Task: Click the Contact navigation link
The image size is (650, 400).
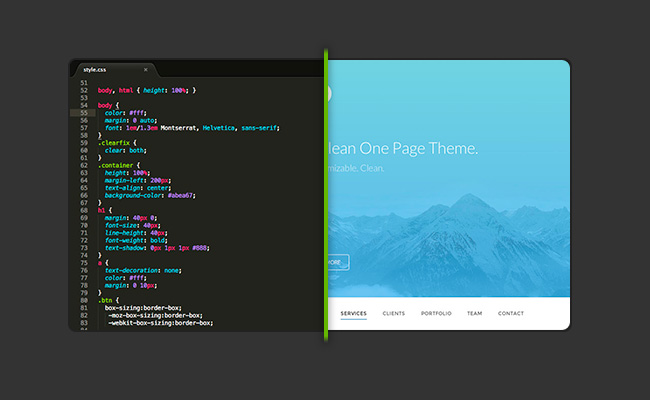Action: coord(511,314)
